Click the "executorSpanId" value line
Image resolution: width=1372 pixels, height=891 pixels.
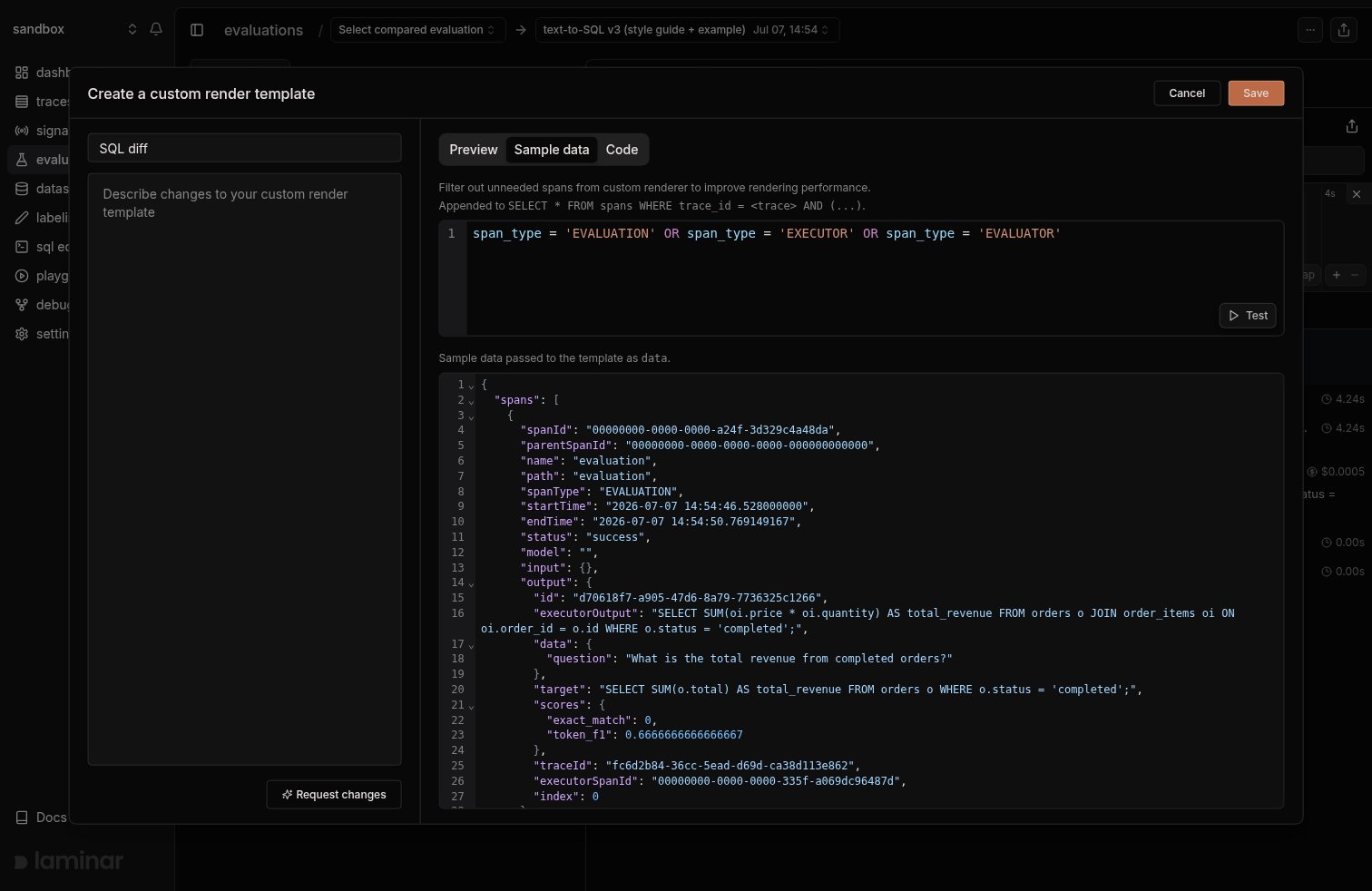[x=720, y=781]
